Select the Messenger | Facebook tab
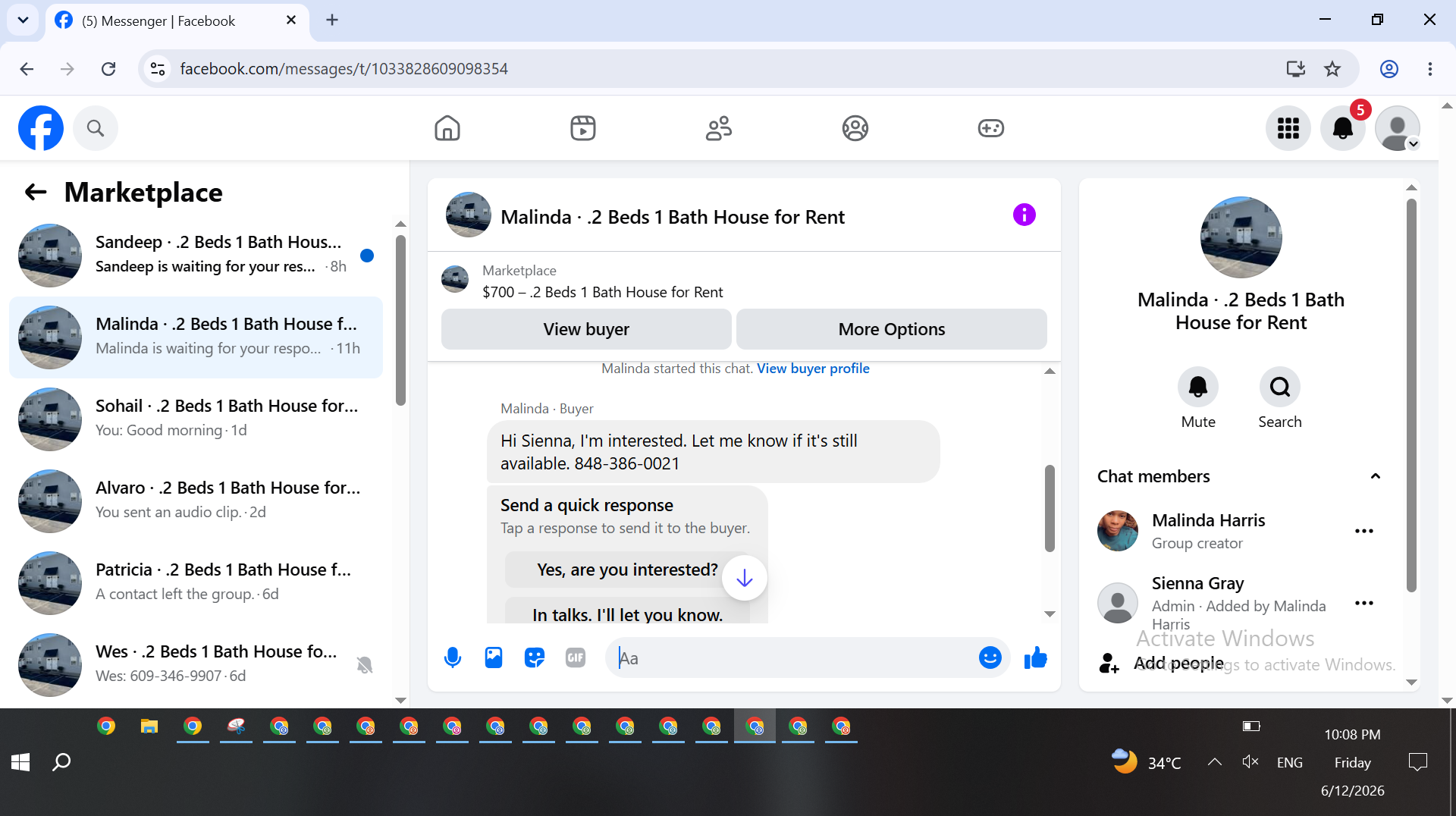 tap(176, 21)
